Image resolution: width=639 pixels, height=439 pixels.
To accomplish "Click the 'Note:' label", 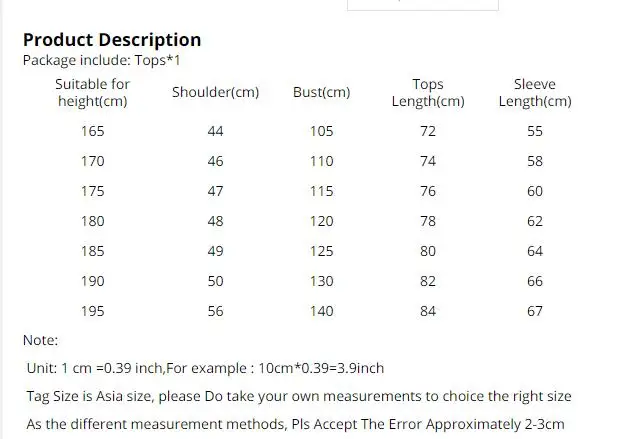I will [40, 340].
